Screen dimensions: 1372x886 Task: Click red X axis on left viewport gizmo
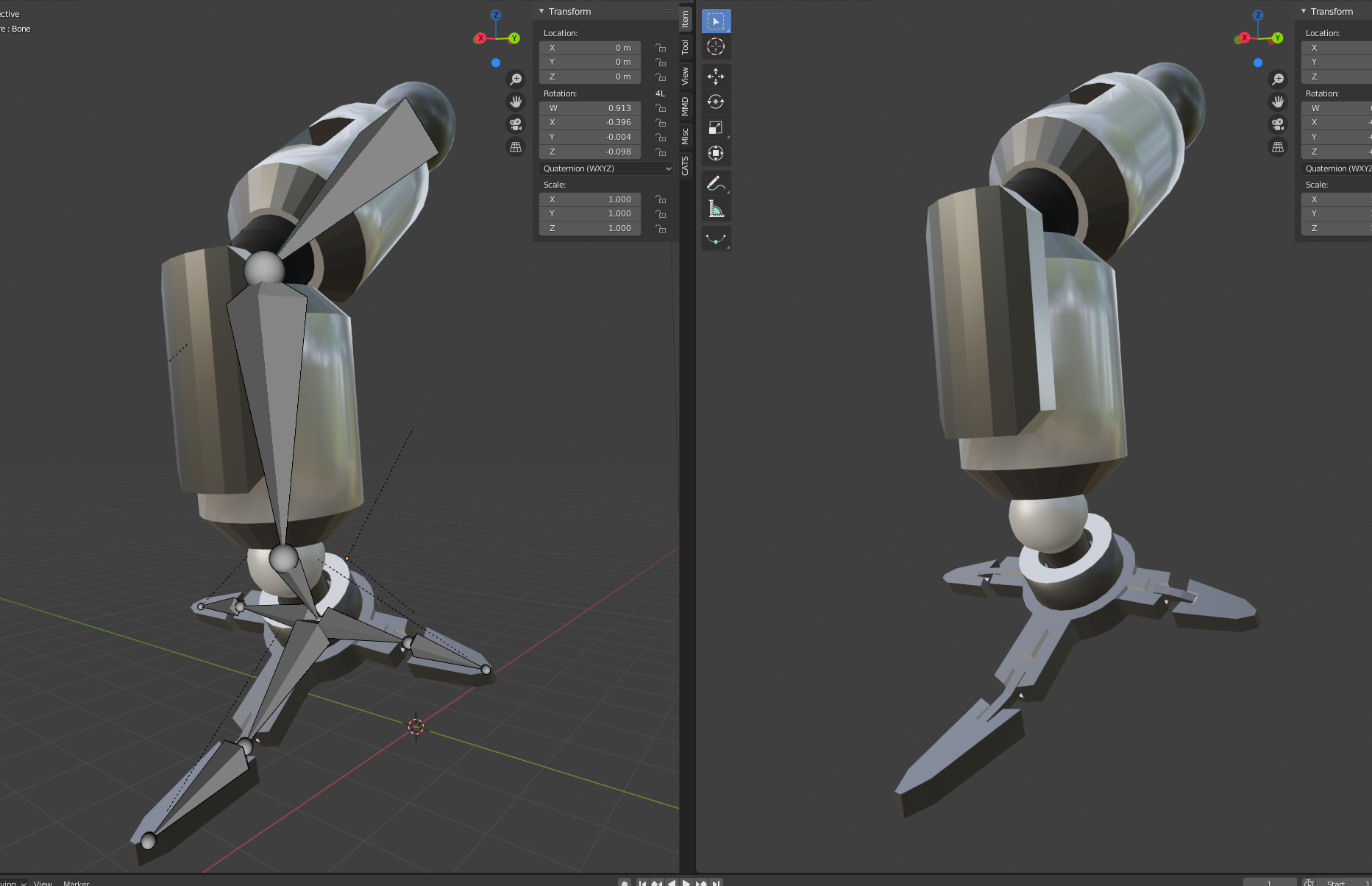point(480,38)
